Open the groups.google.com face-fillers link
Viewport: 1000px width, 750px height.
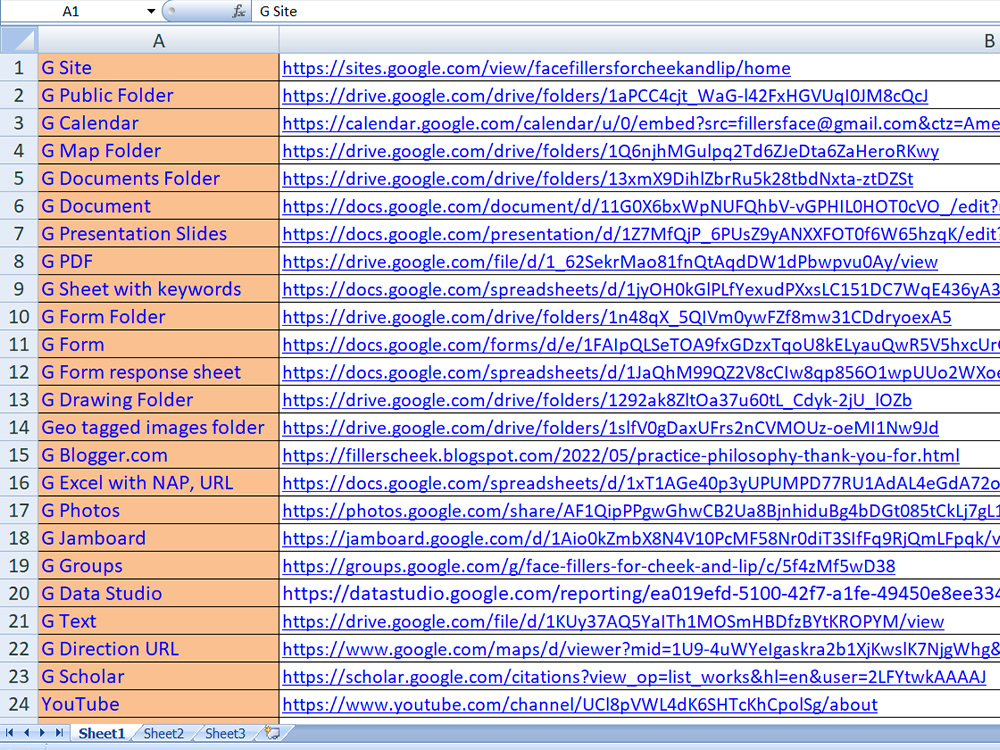click(x=589, y=566)
